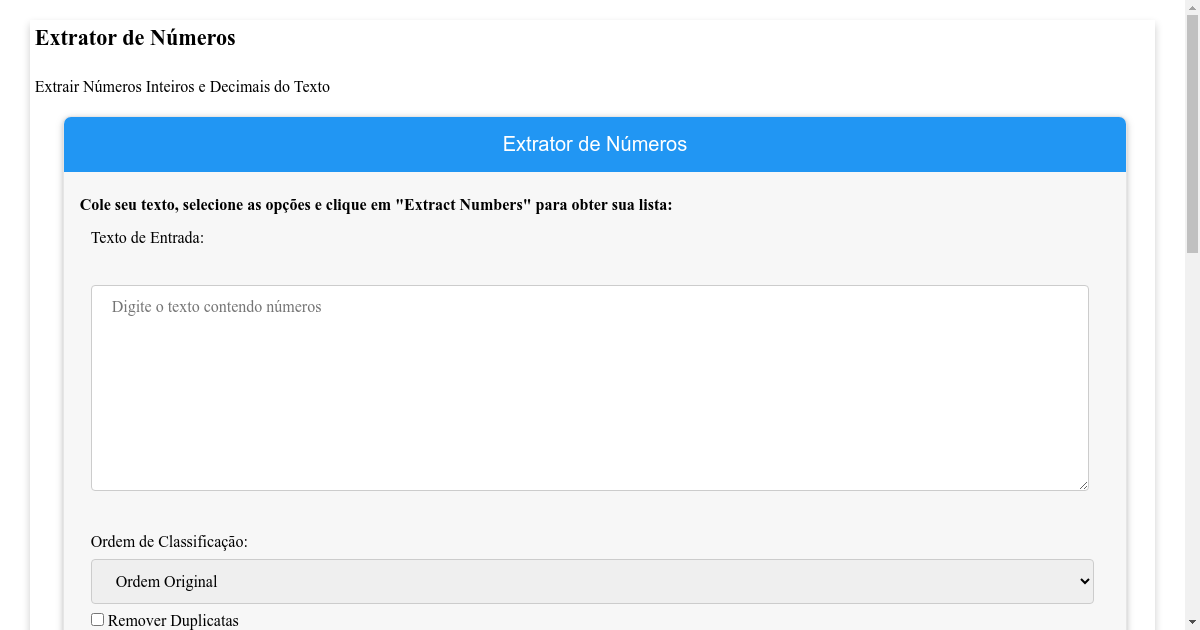This screenshot has width=1200, height=630.
Task: Click the scrollbar up arrow
Action: pyautogui.click(x=1193, y=6)
